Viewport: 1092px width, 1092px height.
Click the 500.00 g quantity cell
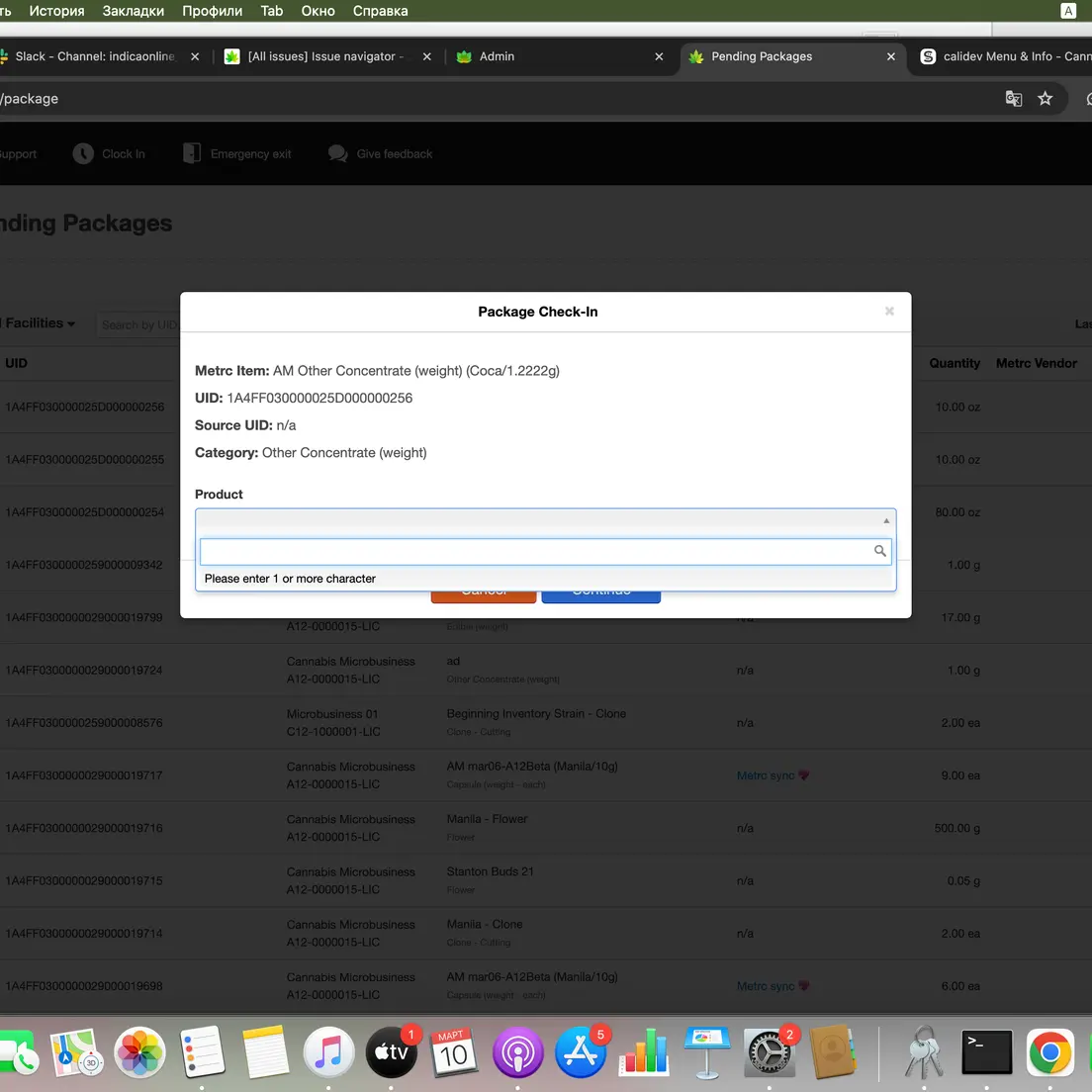coord(956,827)
